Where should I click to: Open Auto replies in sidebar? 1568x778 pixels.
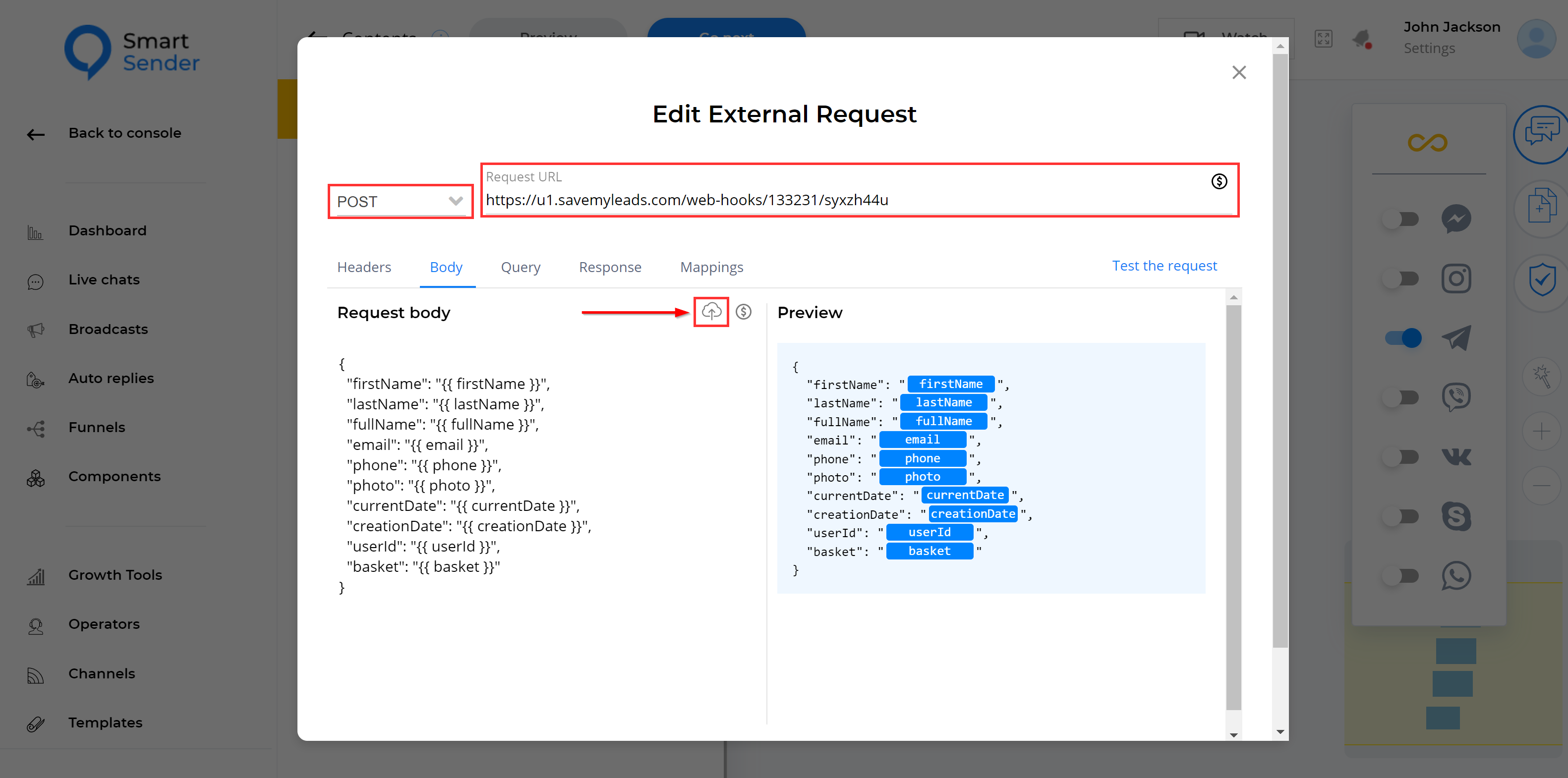pos(111,379)
